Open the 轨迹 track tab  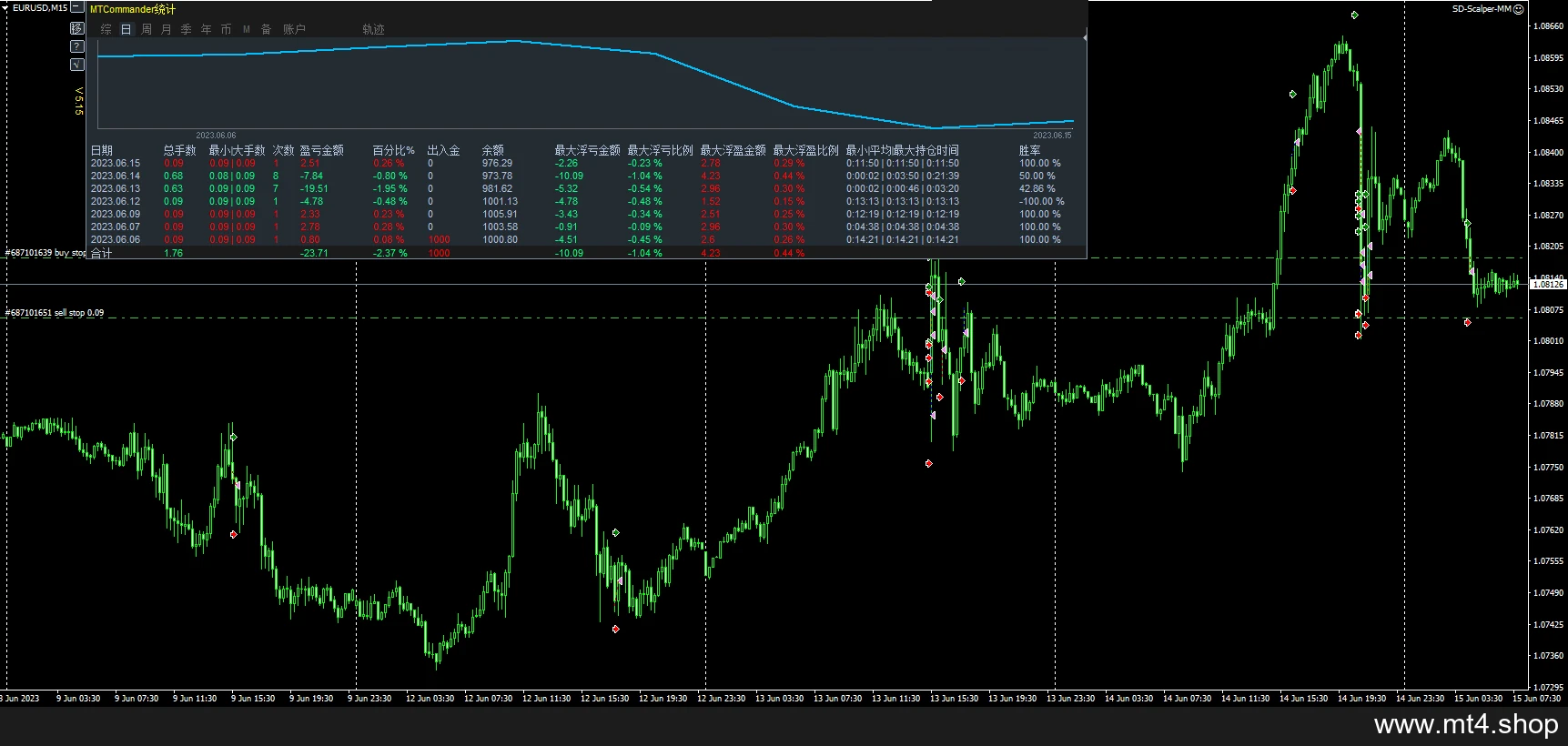coord(373,29)
